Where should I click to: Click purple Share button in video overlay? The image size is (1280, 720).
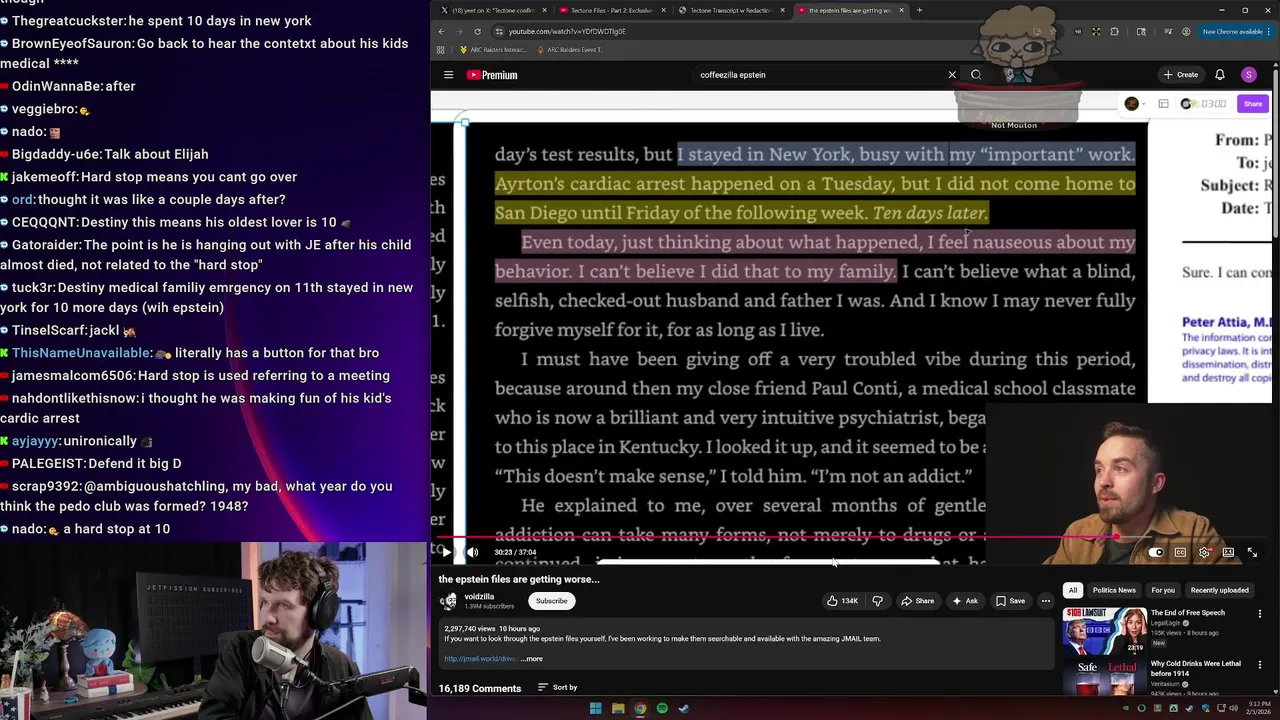(x=1252, y=104)
